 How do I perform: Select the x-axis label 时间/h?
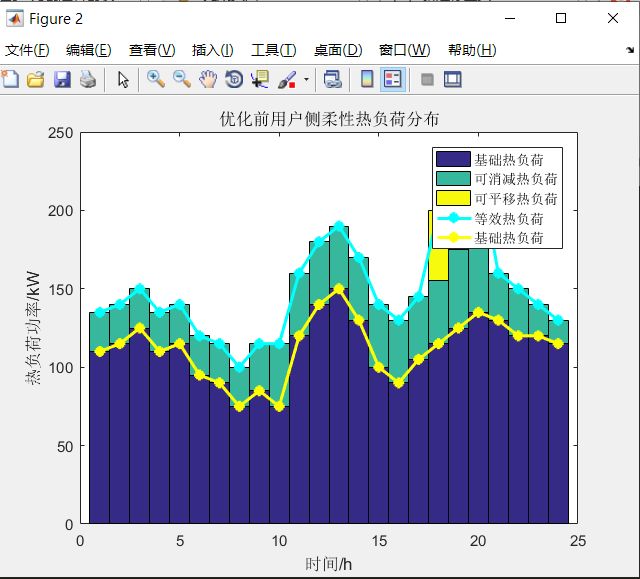pos(329,564)
